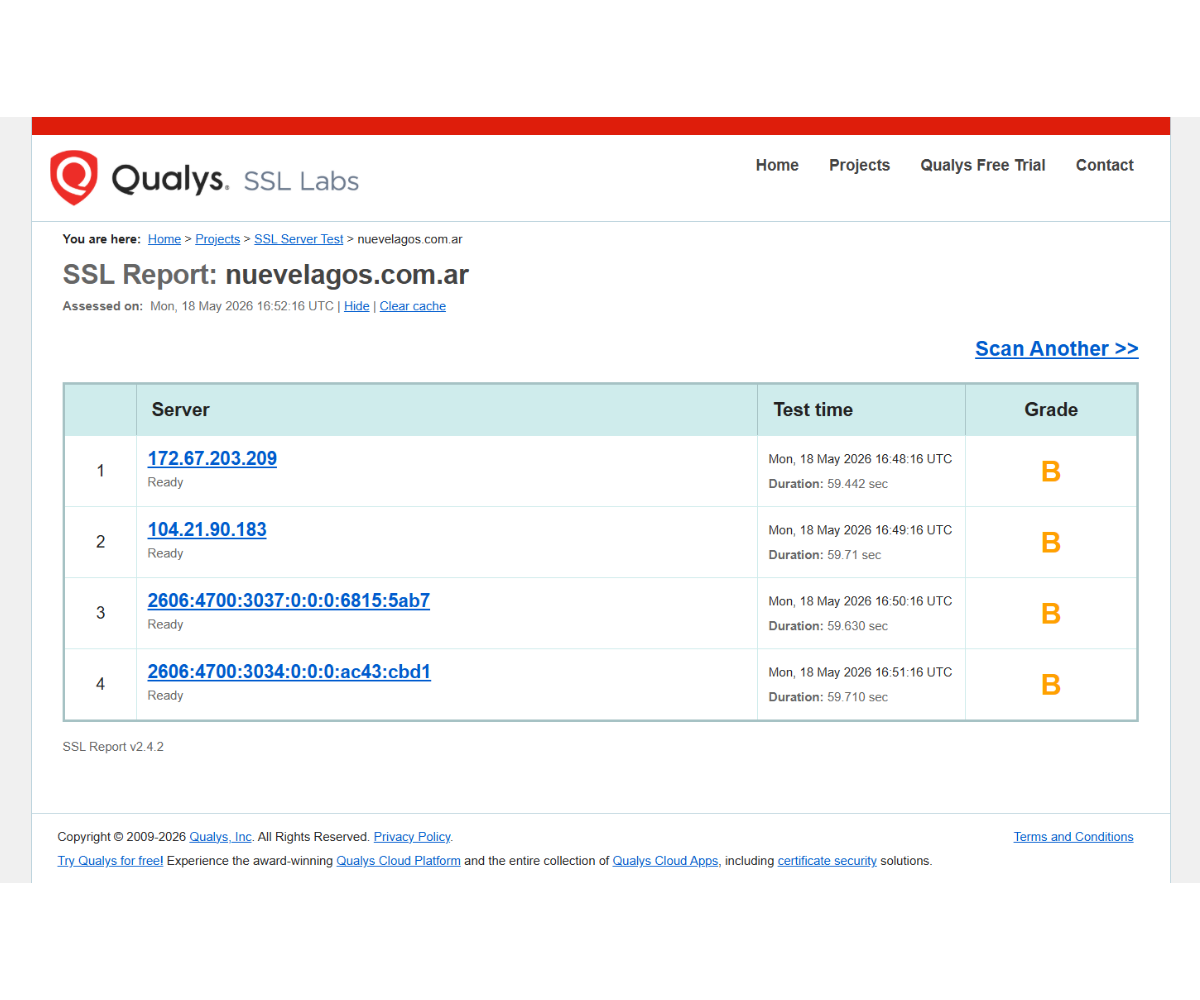Open the certificate security link
This screenshot has width=1200, height=1000.
pyautogui.click(x=827, y=860)
